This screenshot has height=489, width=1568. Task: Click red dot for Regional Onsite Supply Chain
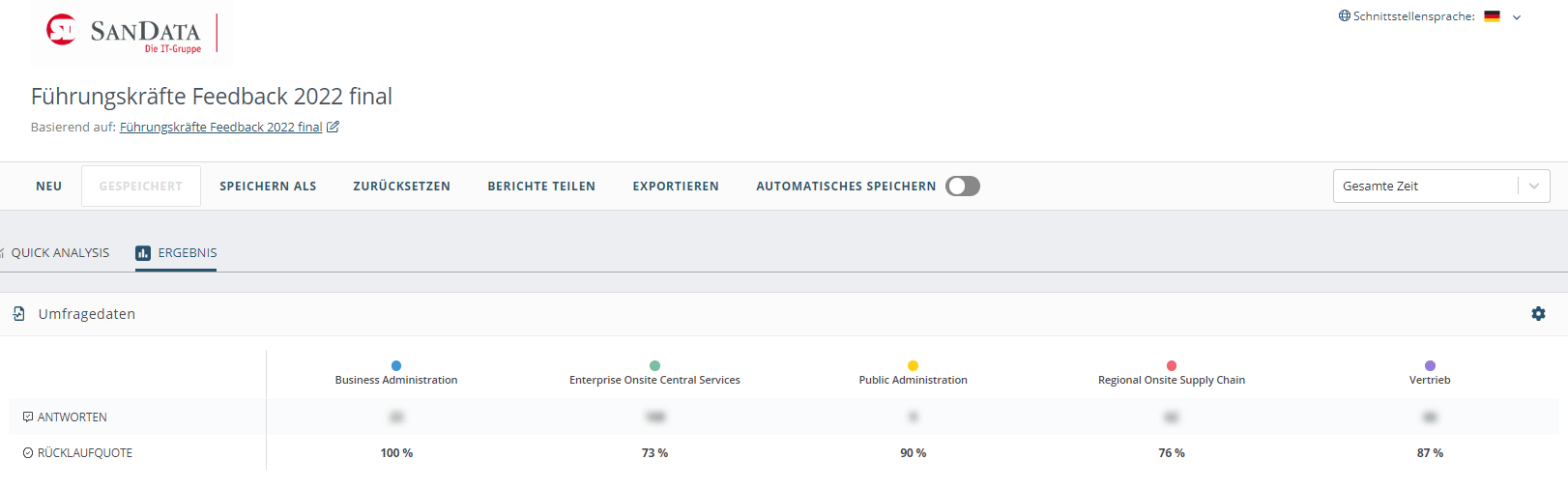[1172, 365]
